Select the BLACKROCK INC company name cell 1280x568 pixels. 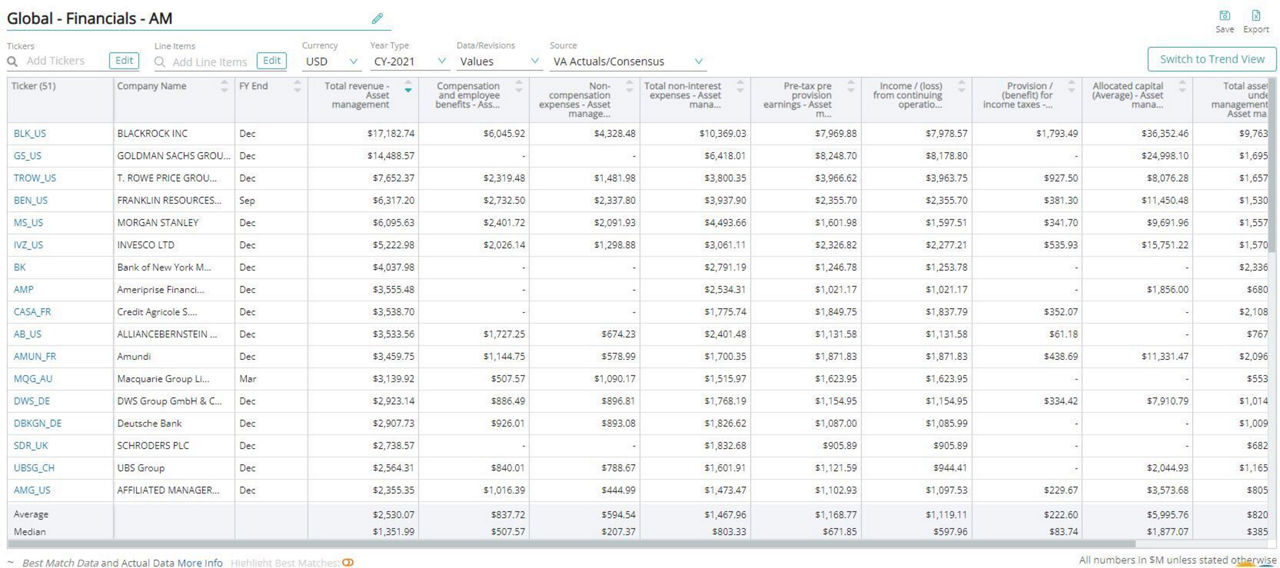click(x=173, y=133)
